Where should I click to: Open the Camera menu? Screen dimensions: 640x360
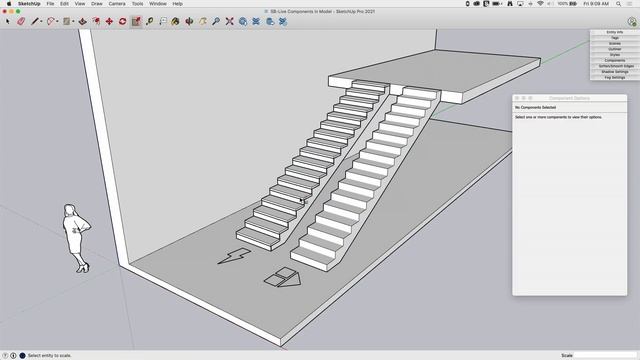pyautogui.click(x=117, y=4)
